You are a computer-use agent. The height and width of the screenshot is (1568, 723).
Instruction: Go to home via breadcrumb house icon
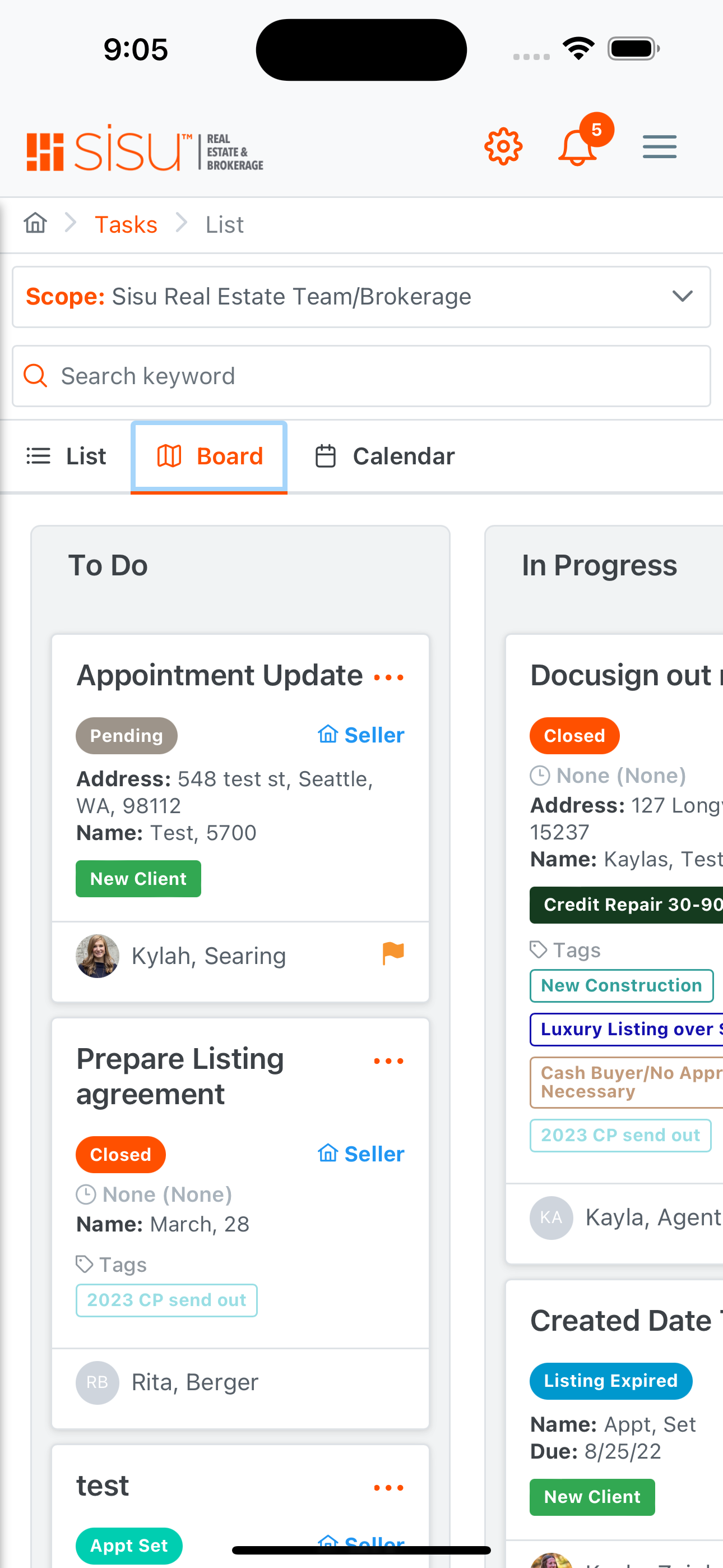(x=35, y=223)
